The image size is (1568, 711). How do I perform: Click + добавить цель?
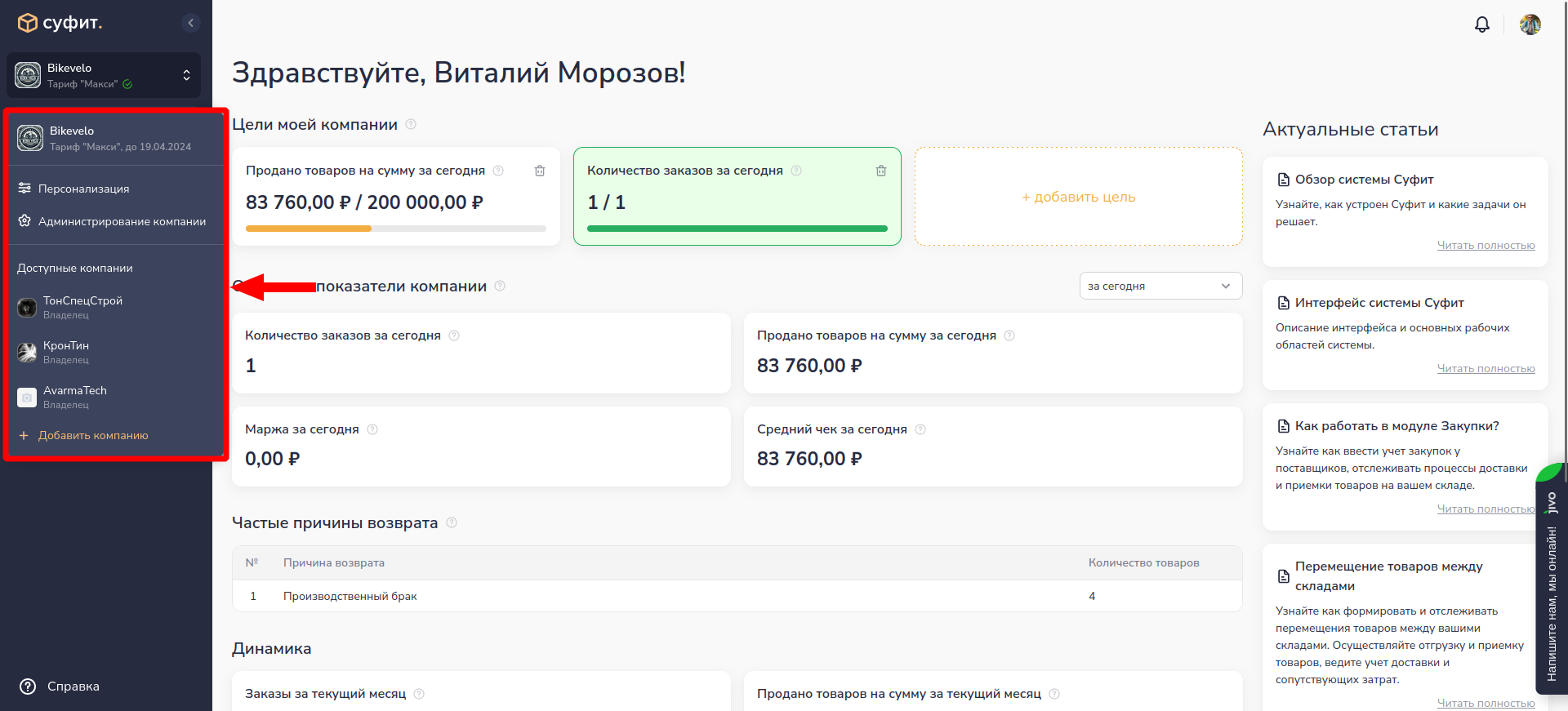point(1079,197)
